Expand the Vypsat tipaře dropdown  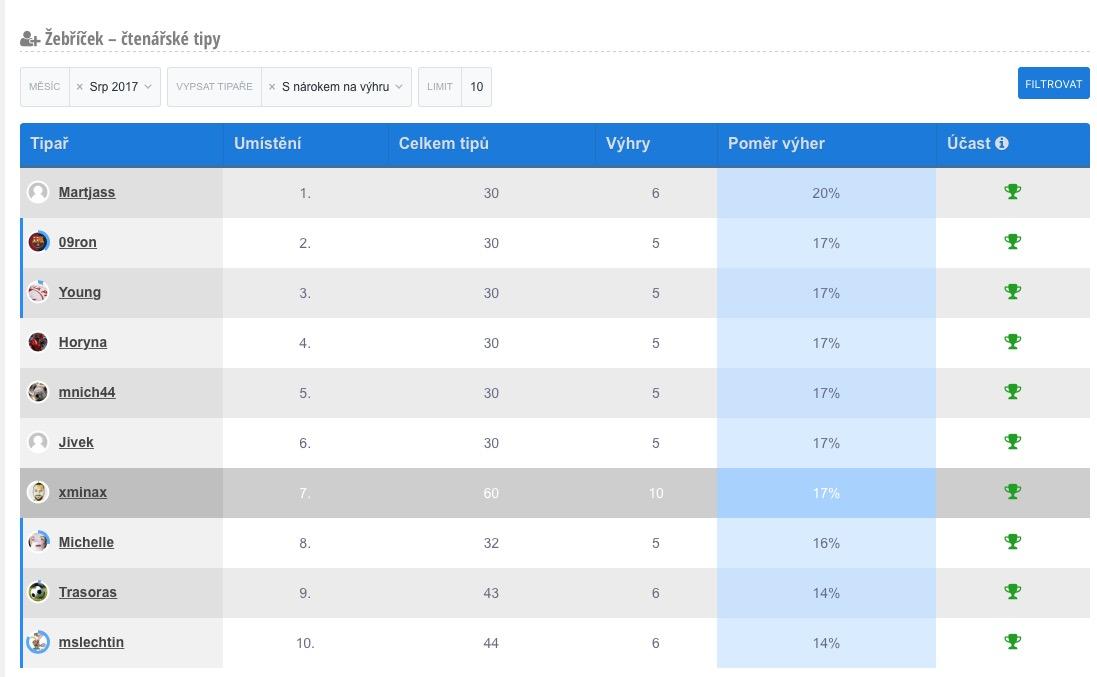pyautogui.click(x=398, y=87)
